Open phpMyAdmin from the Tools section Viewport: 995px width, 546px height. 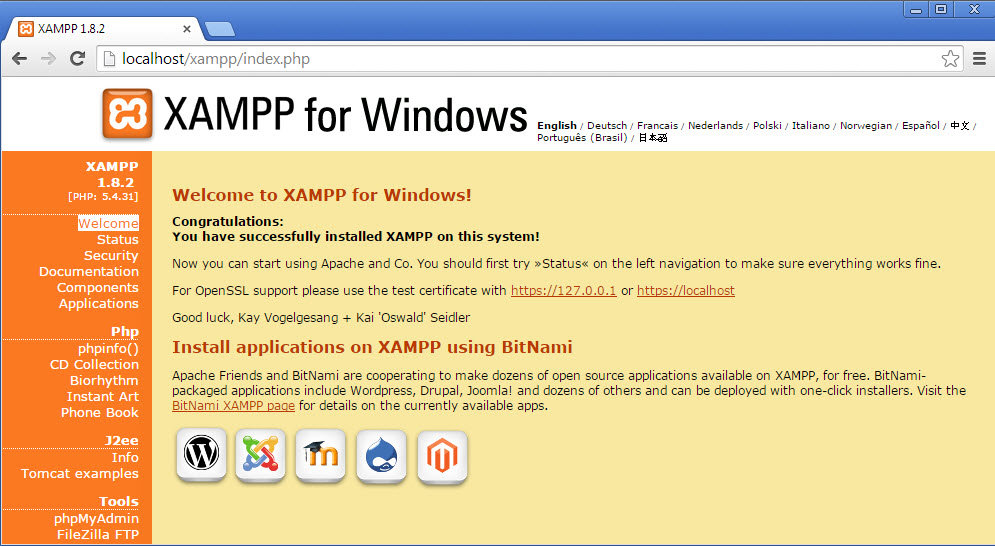[96, 519]
